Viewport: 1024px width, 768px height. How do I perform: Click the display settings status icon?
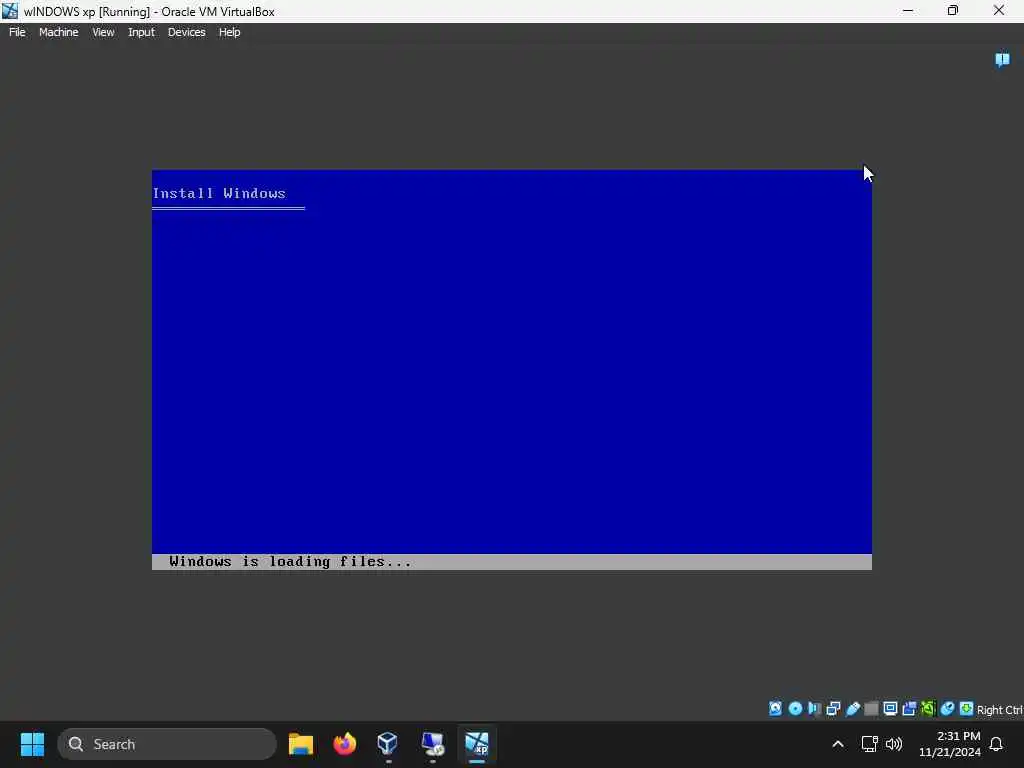pyautogui.click(x=890, y=709)
